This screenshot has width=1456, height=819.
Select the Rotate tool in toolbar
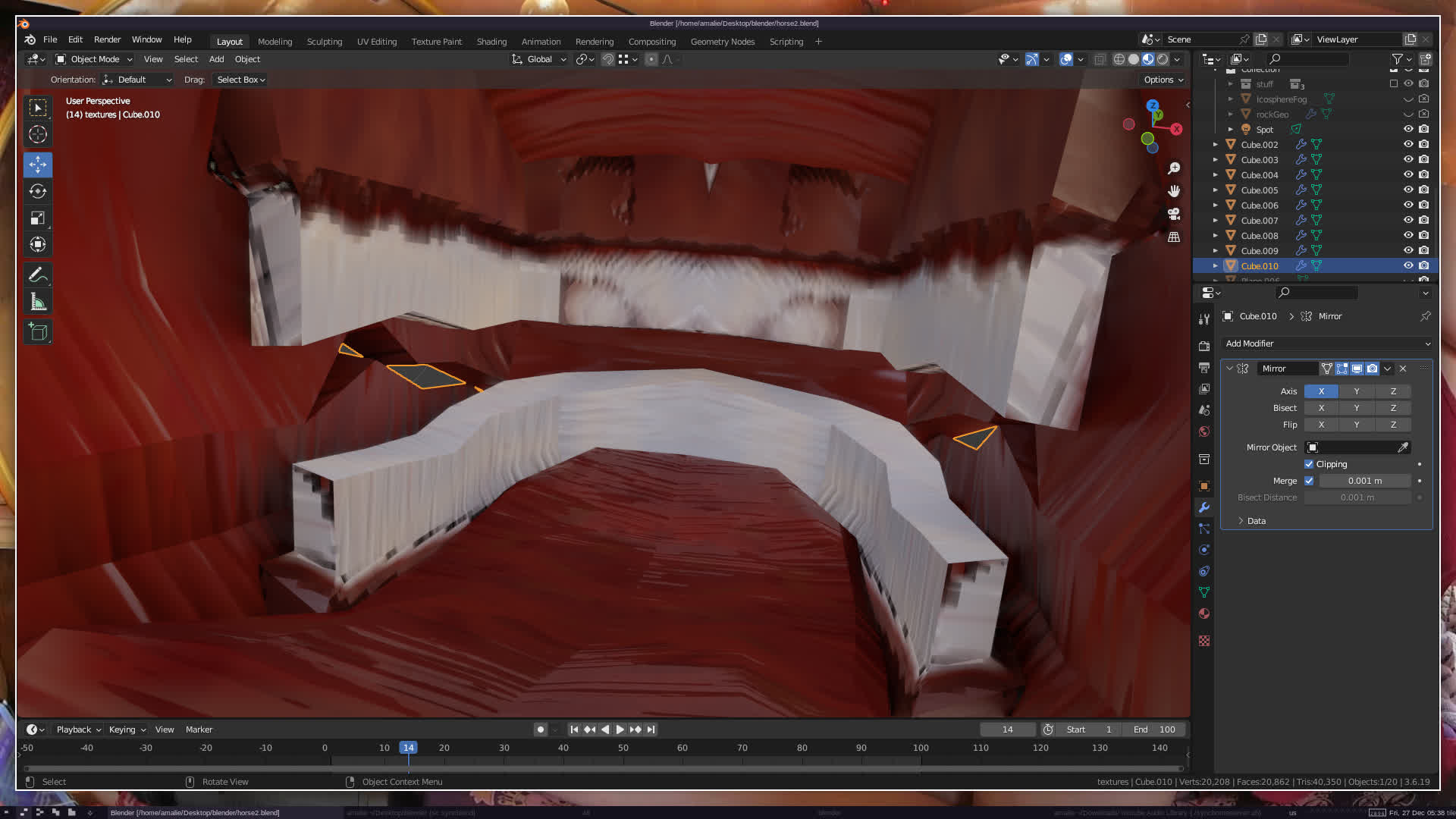tap(38, 191)
